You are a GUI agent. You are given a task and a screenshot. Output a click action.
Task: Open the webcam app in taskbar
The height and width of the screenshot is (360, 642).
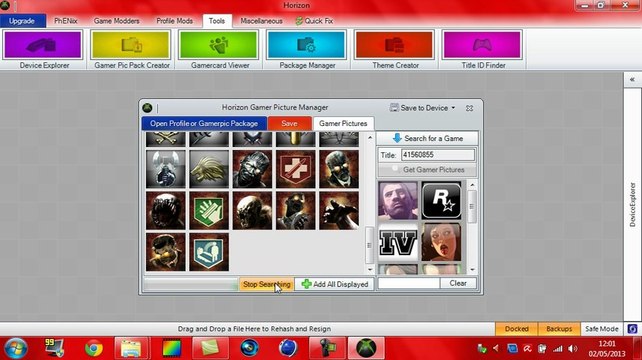tap(249, 349)
